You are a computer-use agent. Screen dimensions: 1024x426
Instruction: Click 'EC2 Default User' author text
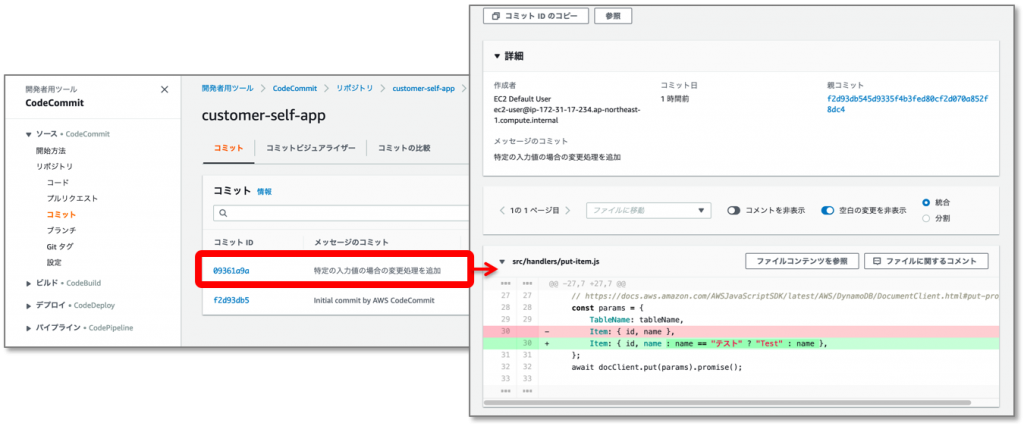click(x=523, y=99)
